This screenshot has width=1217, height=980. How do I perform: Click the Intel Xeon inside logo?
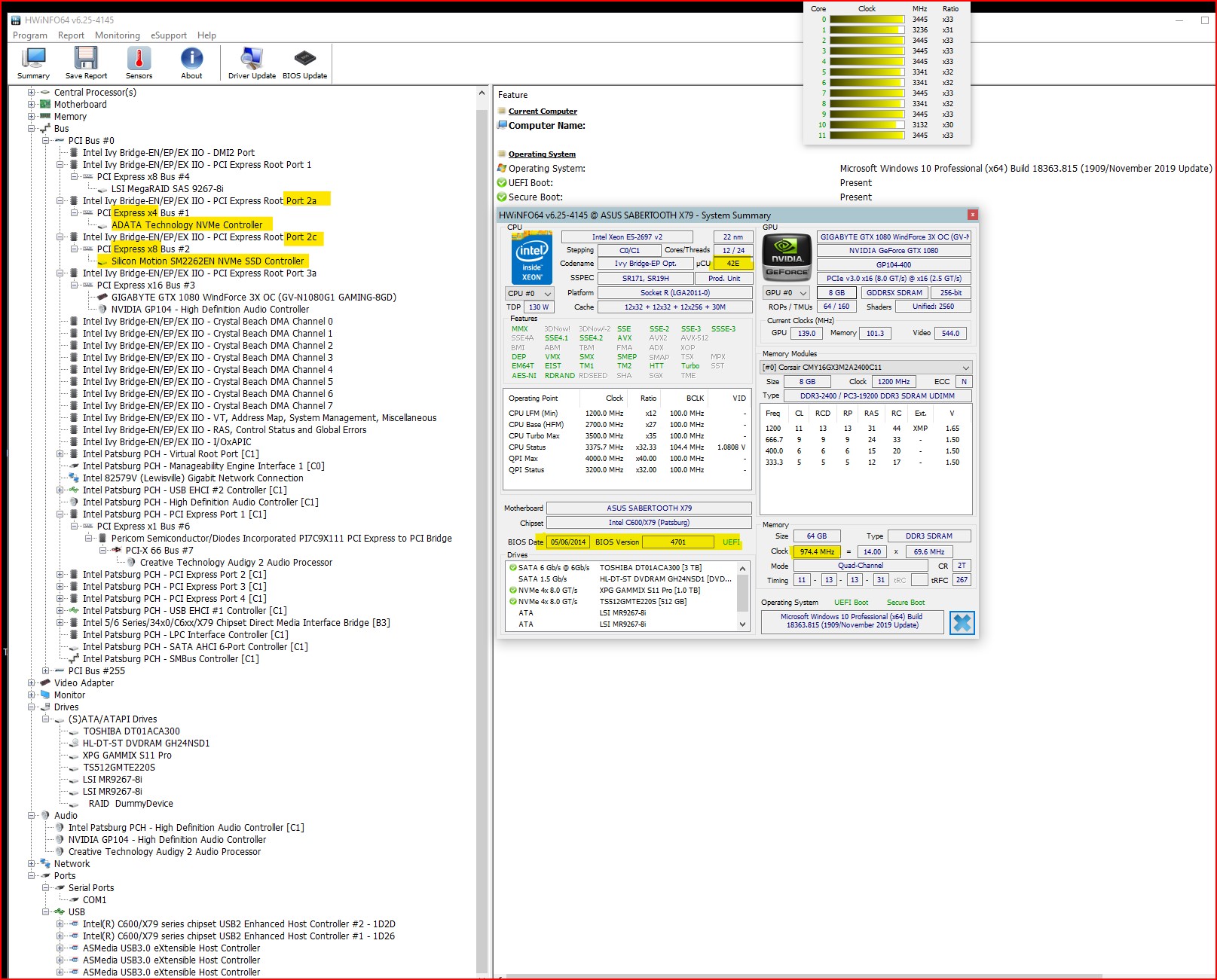coord(531,258)
